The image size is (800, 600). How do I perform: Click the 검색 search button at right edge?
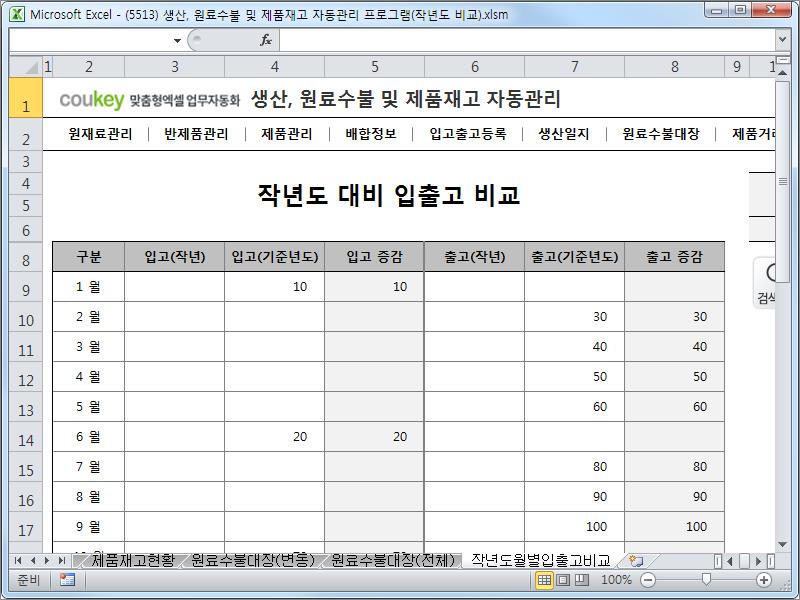pos(765,283)
